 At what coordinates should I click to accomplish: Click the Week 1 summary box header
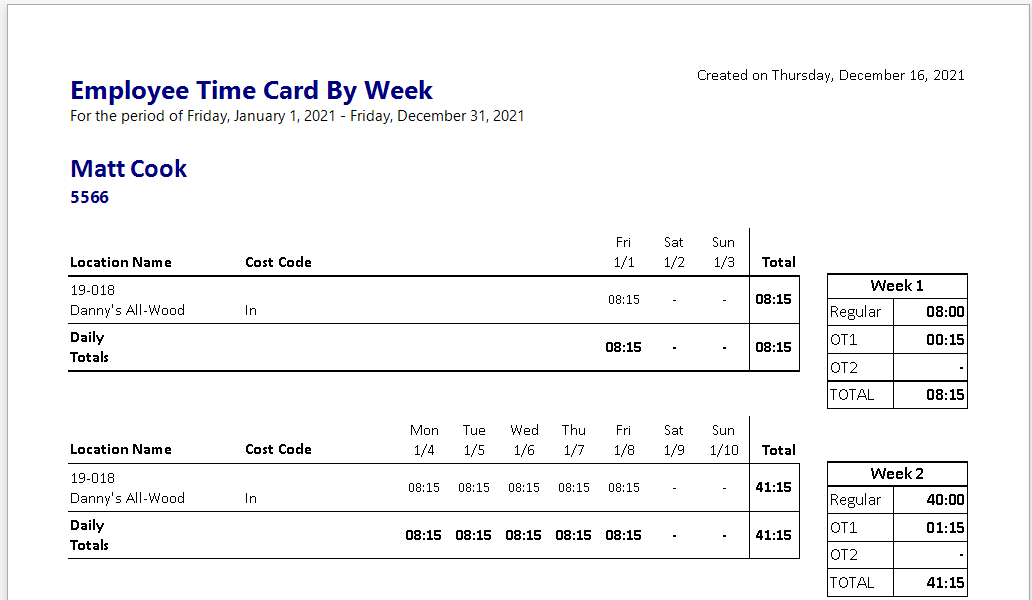coord(897,286)
